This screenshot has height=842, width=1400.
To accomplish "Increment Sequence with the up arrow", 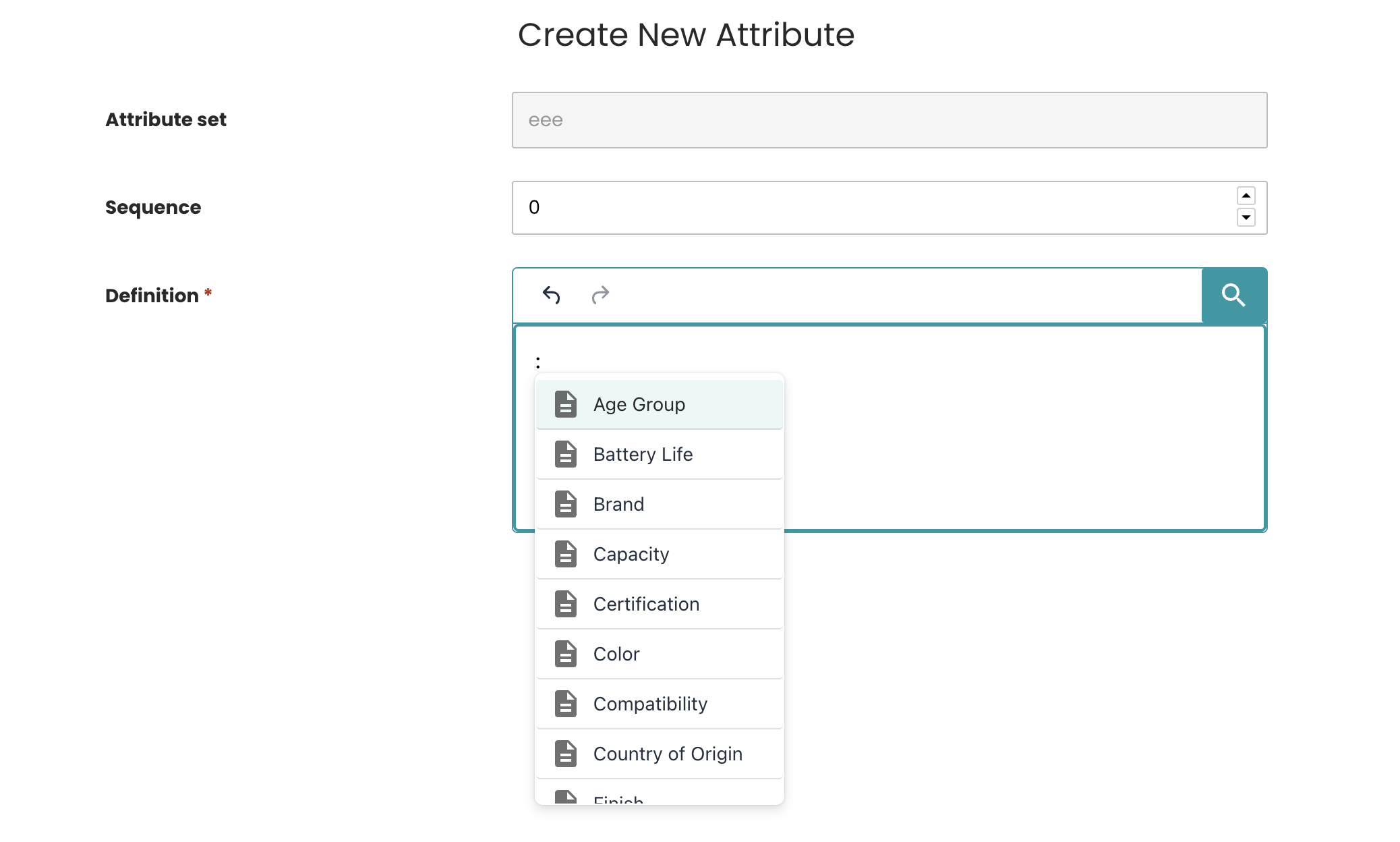I will (1246, 196).
